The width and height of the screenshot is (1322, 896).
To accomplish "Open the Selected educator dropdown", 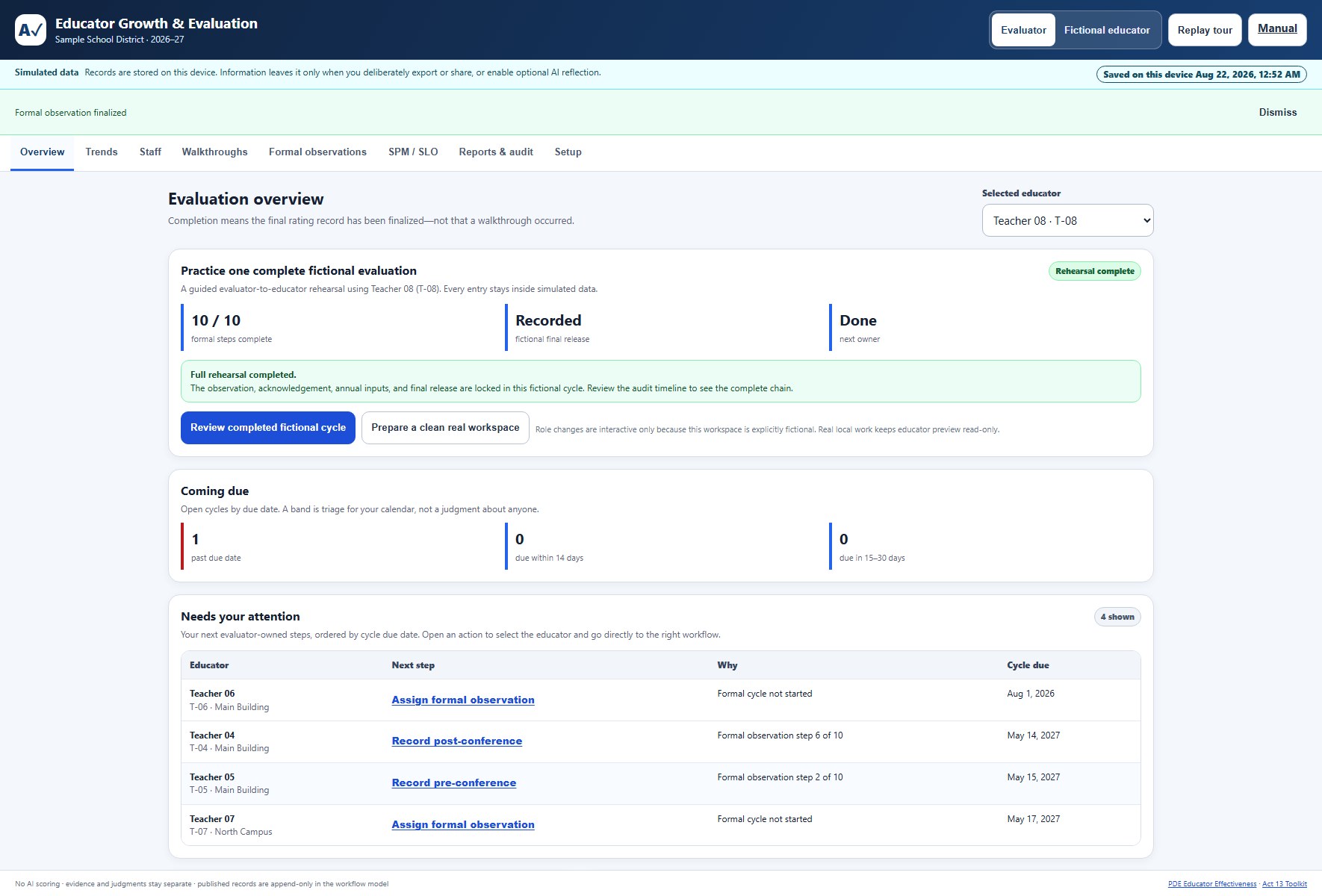I will pos(1067,220).
